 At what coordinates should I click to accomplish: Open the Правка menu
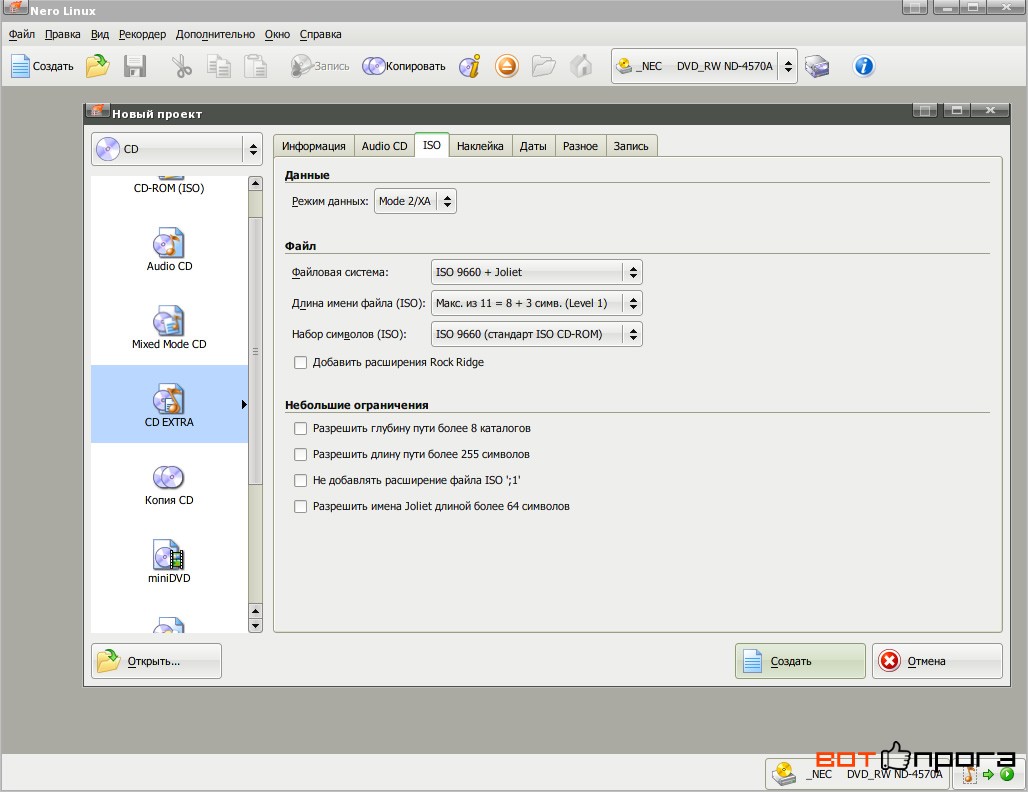coord(62,34)
